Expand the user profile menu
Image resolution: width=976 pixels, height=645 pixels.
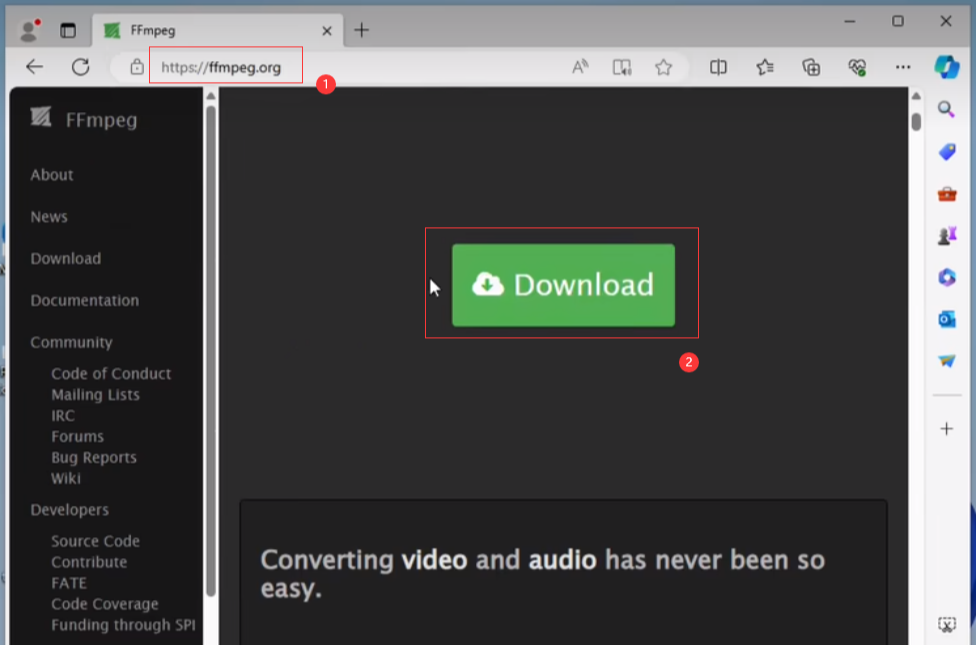pyautogui.click(x=30, y=30)
